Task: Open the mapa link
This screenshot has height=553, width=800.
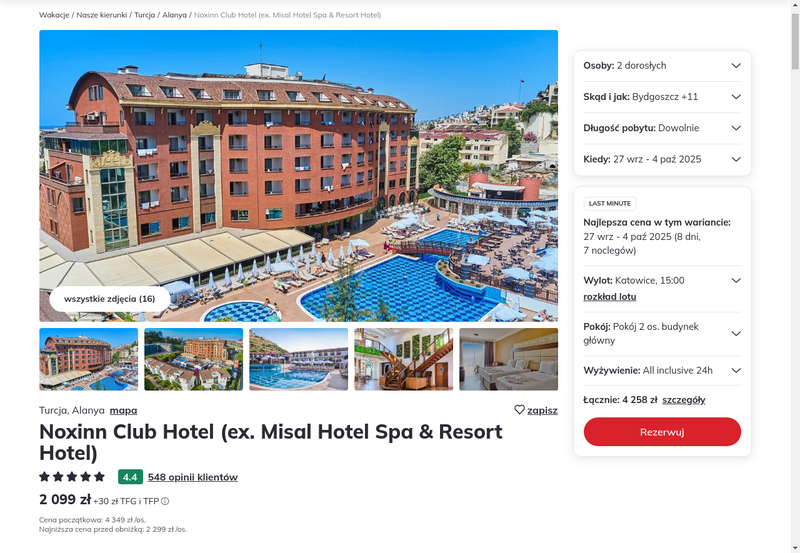Action: [x=123, y=410]
